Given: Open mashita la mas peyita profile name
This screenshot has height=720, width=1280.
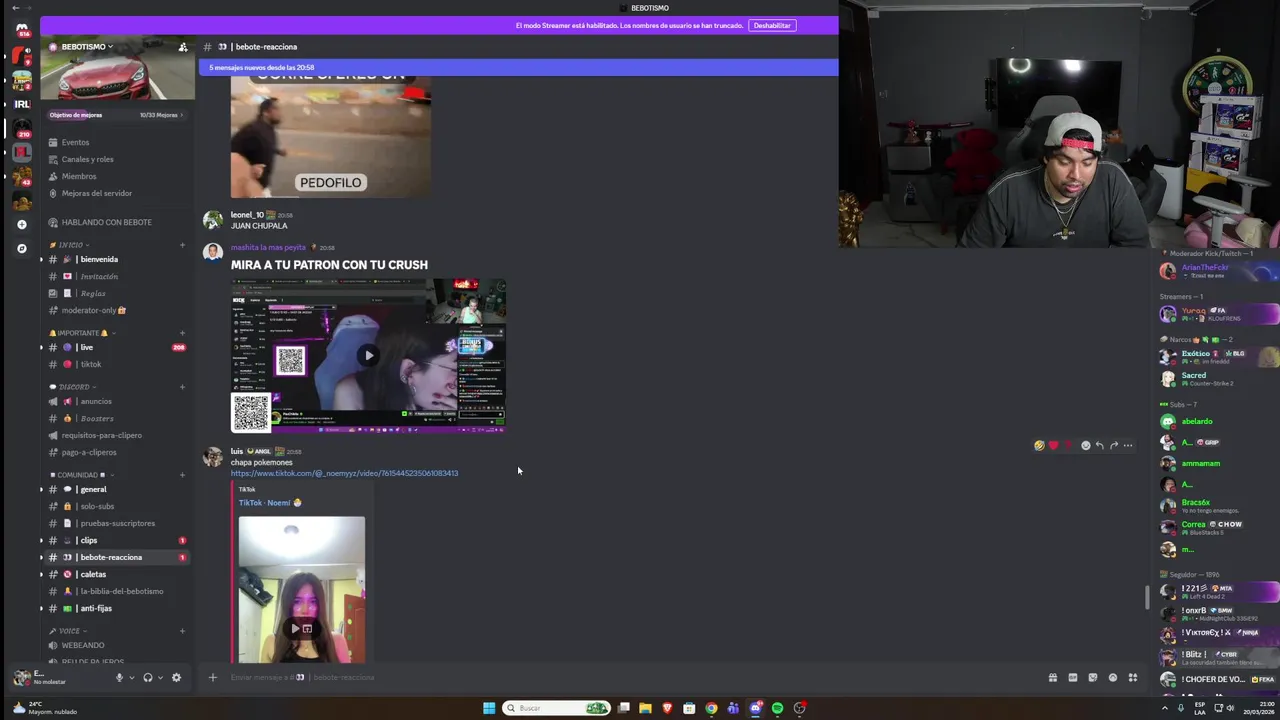Looking at the screenshot, I should pos(268,247).
